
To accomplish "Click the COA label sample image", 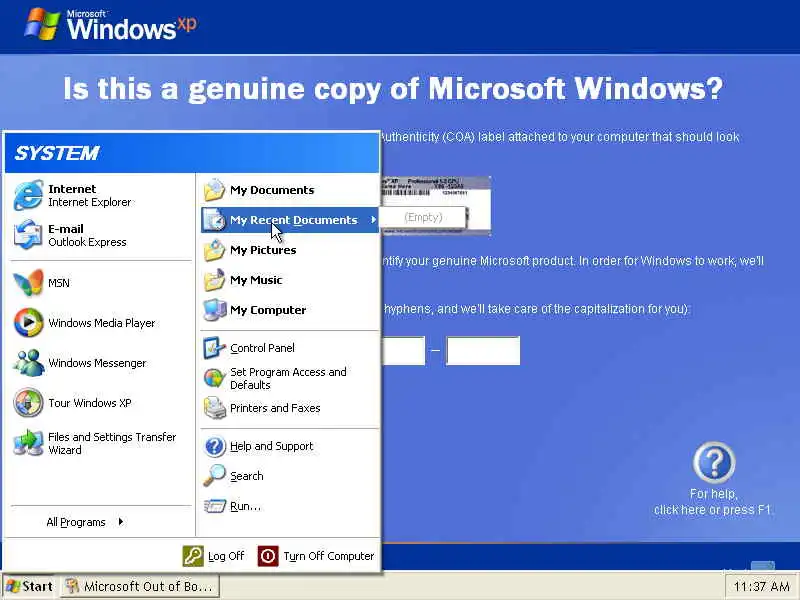I will (436, 206).
